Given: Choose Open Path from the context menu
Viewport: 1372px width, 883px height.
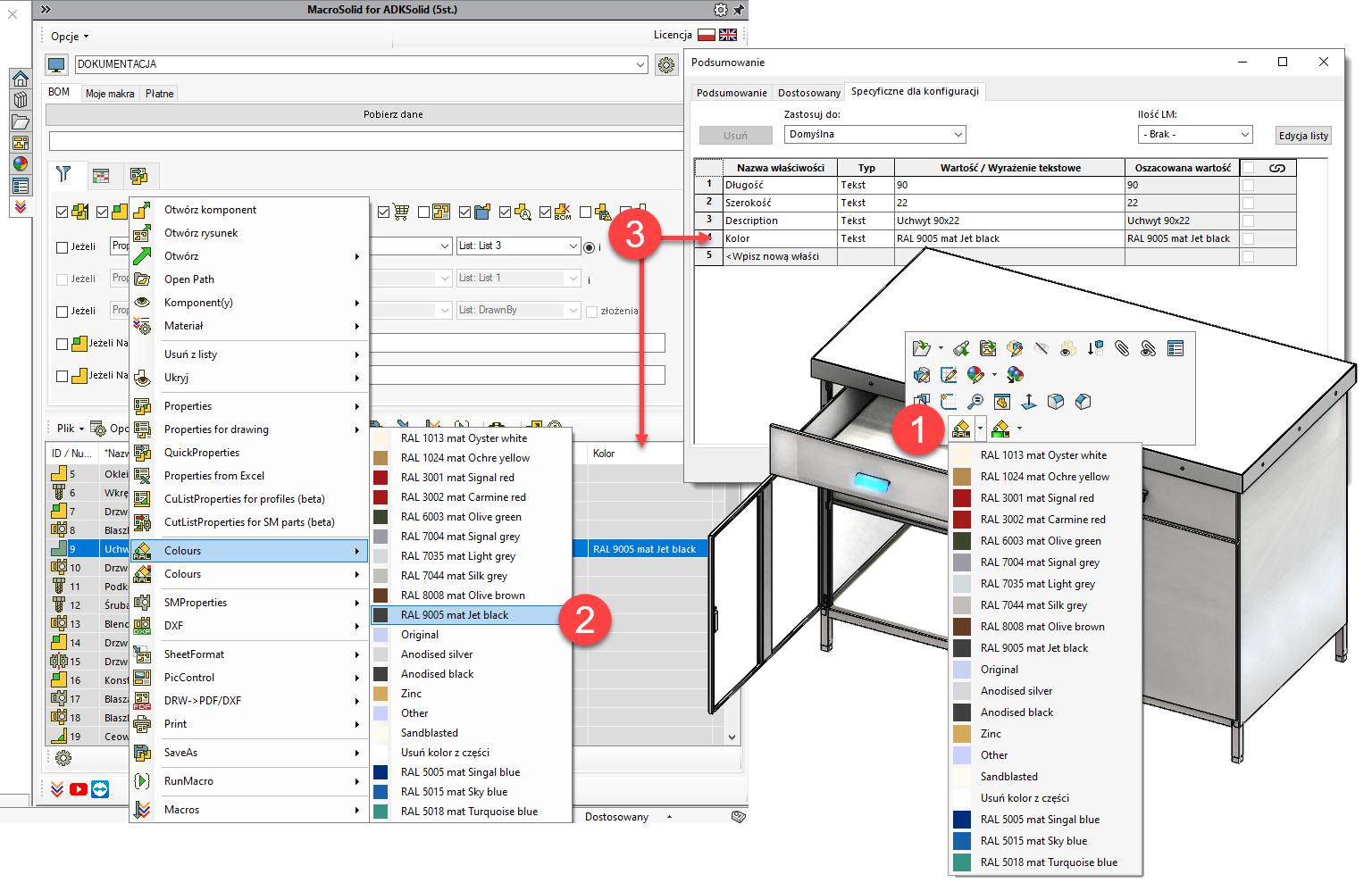Looking at the screenshot, I should [x=189, y=279].
